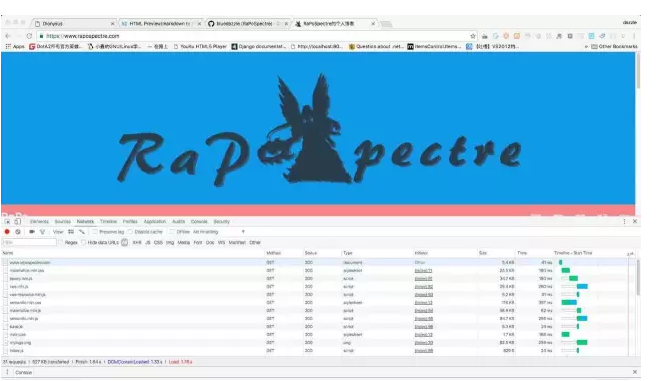Expand Other Bookmarks folder

[615, 47]
